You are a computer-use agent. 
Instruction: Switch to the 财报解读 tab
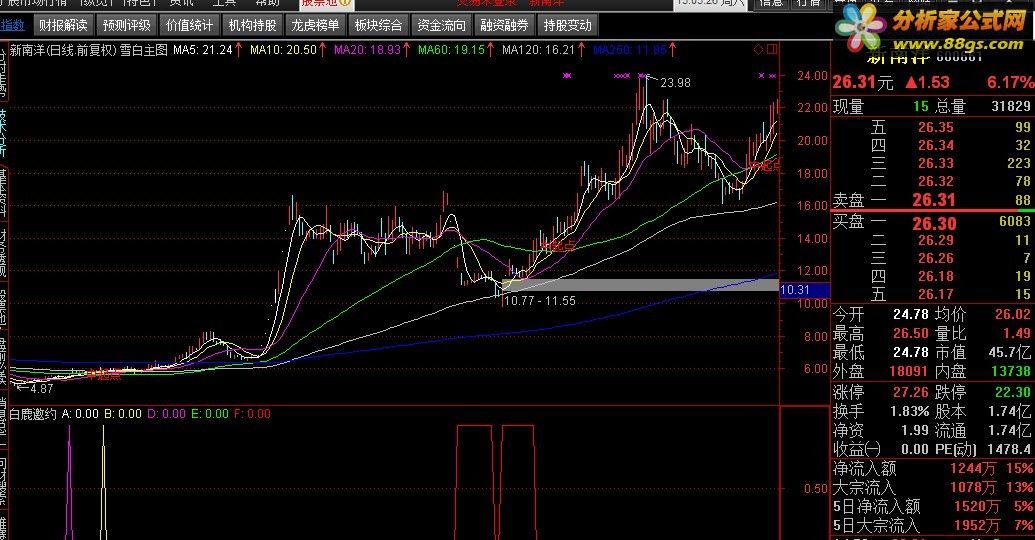pyautogui.click(x=63, y=26)
